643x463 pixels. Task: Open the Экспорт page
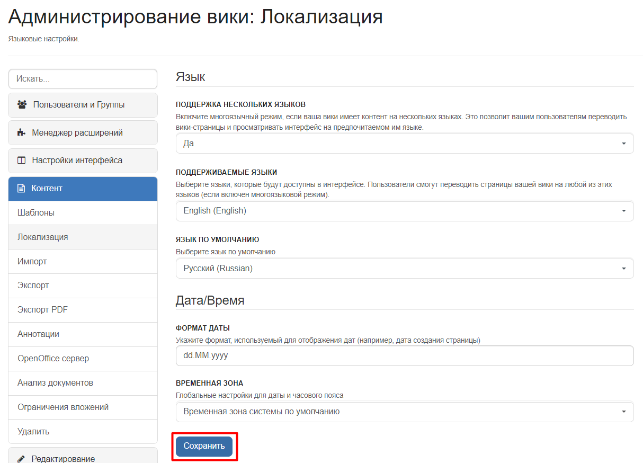[x=83, y=285]
